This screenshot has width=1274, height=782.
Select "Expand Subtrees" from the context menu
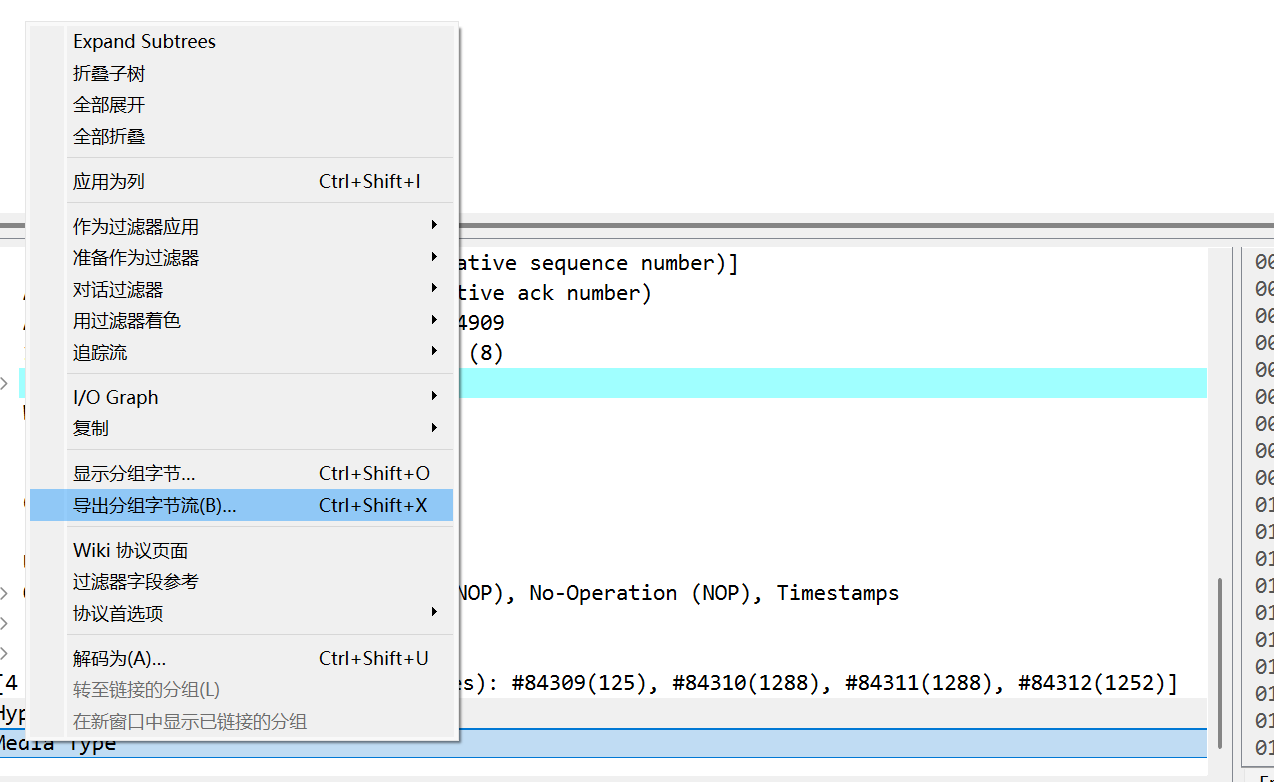click(143, 41)
